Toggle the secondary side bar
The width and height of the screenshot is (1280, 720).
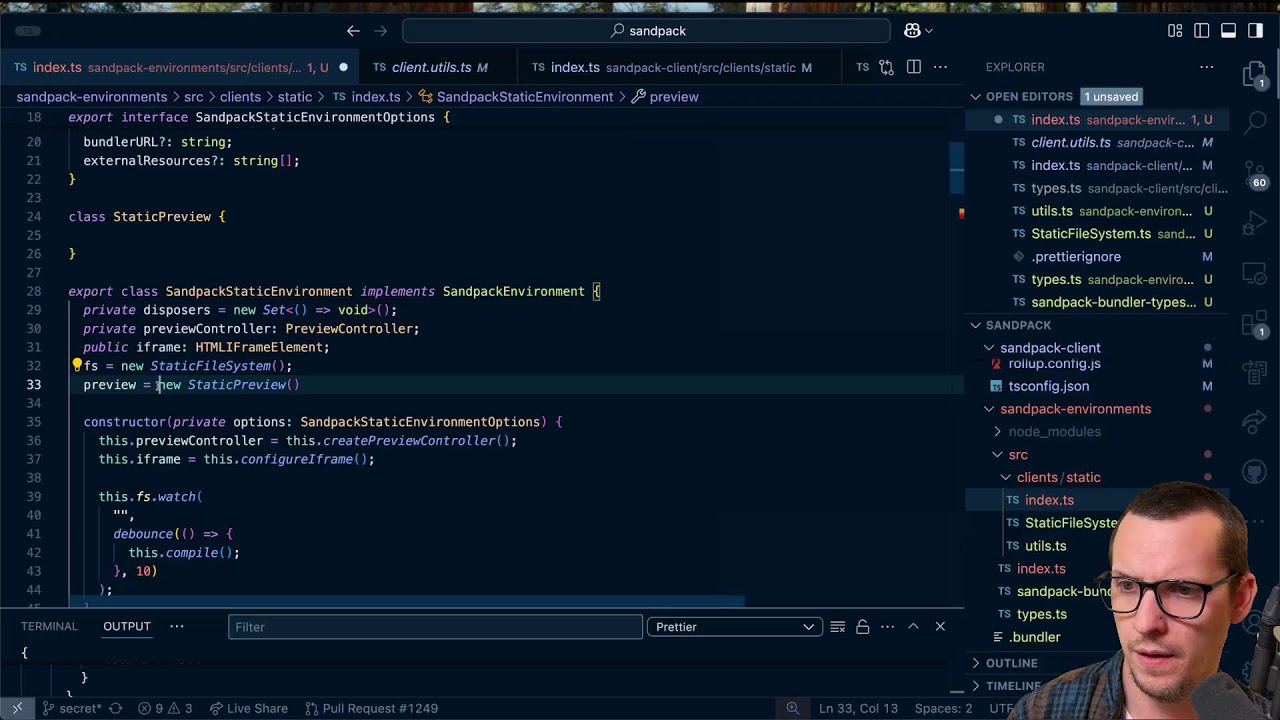point(1255,31)
